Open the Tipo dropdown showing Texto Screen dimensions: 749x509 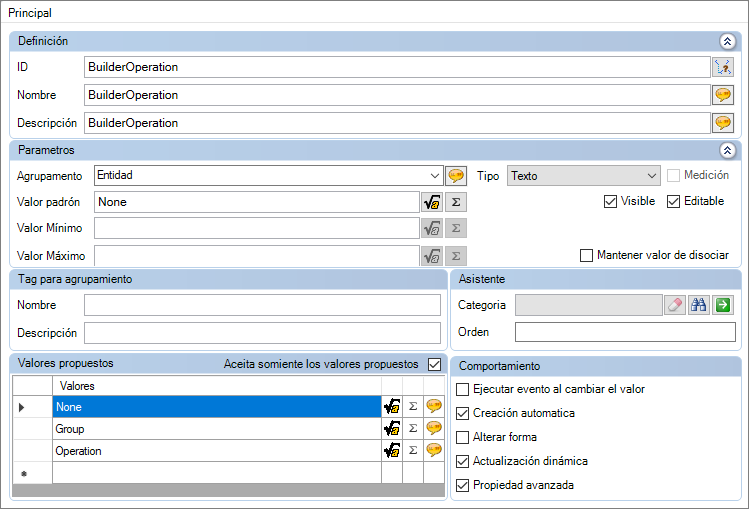click(x=650, y=175)
